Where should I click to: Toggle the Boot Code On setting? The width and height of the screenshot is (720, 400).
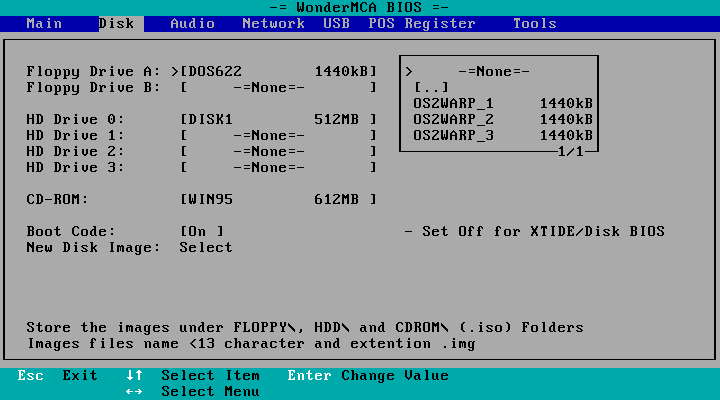202,231
